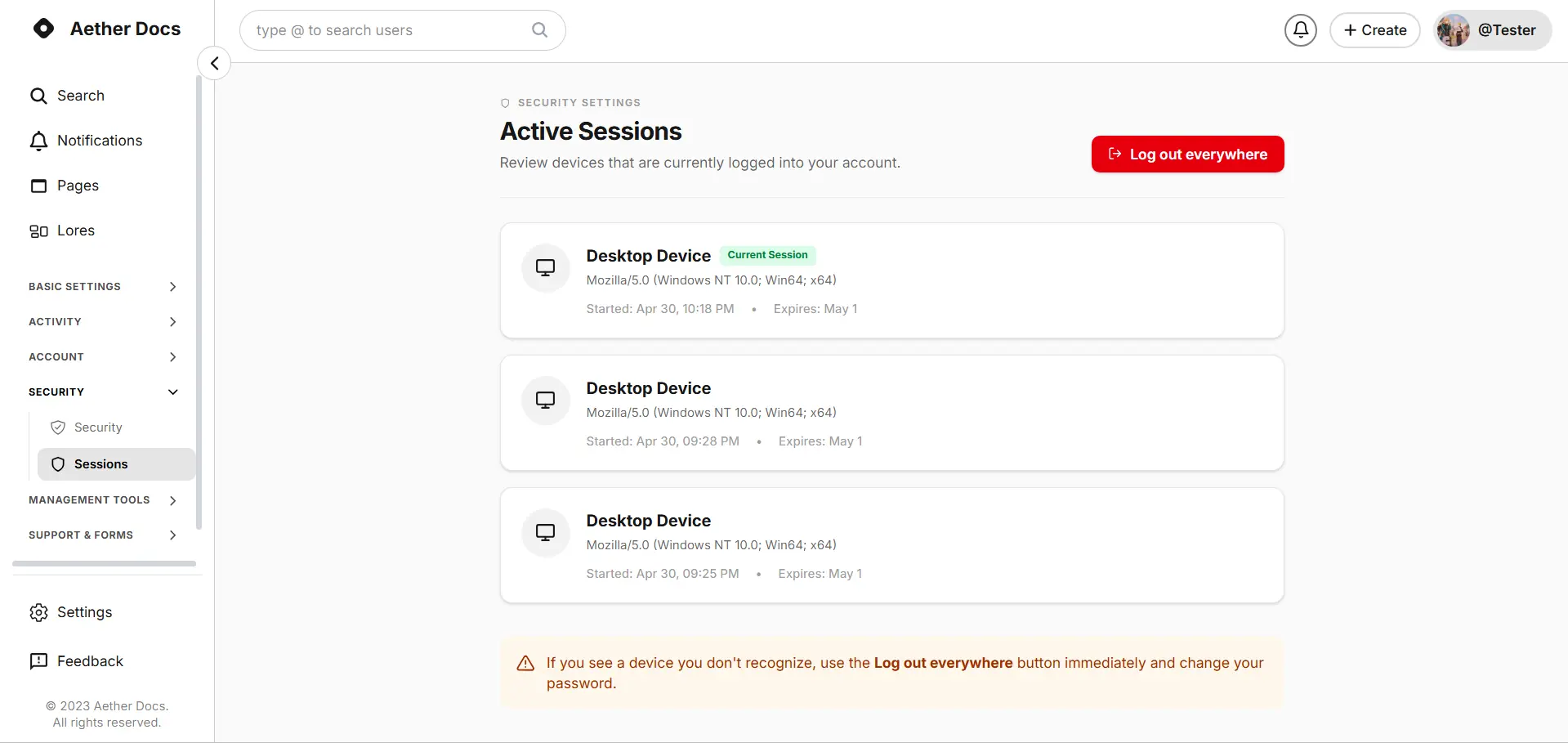Click the Sessions shield icon
1568x743 pixels.
(x=58, y=464)
